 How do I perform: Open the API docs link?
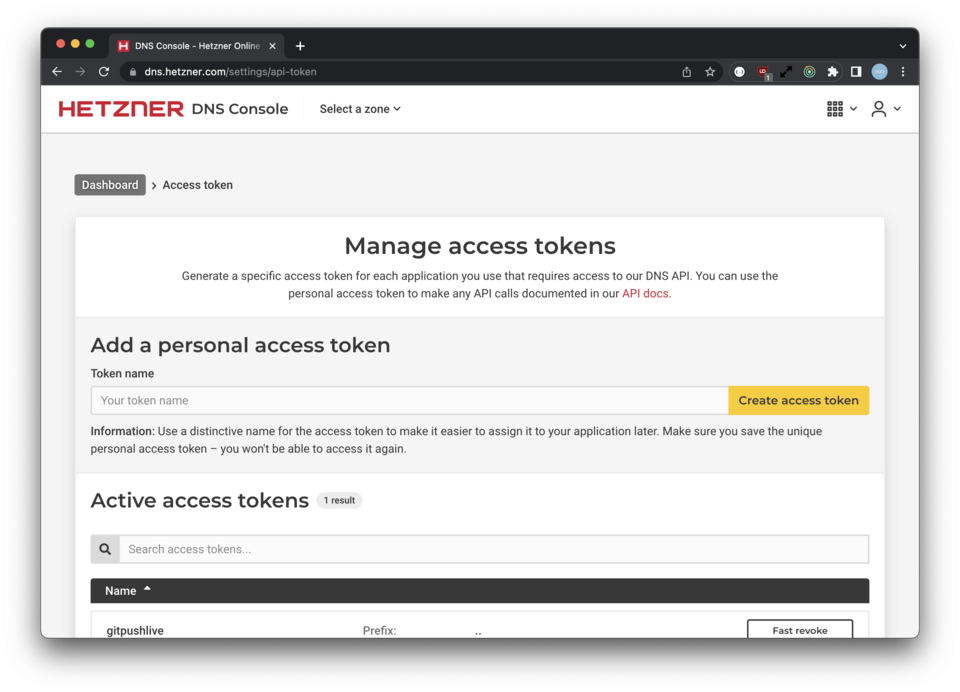point(645,293)
